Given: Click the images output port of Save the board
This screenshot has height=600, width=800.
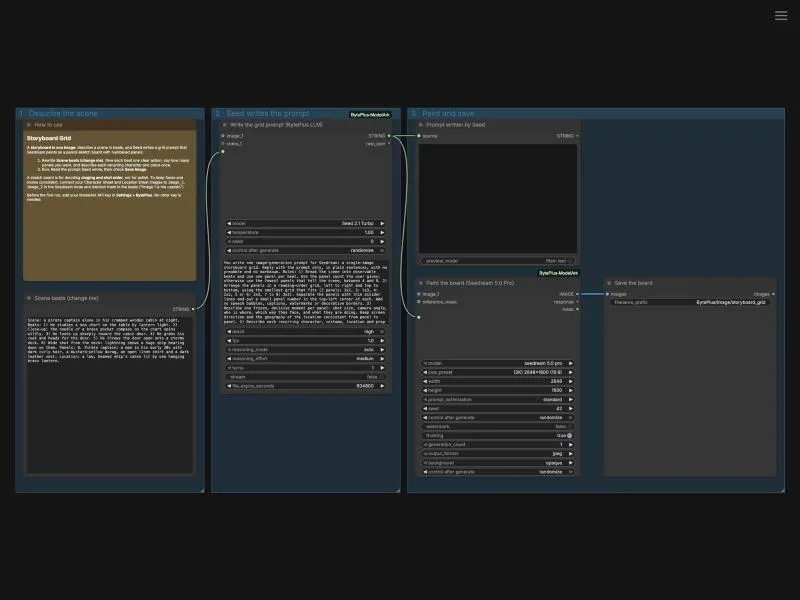Looking at the screenshot, I should coord(773,294).
